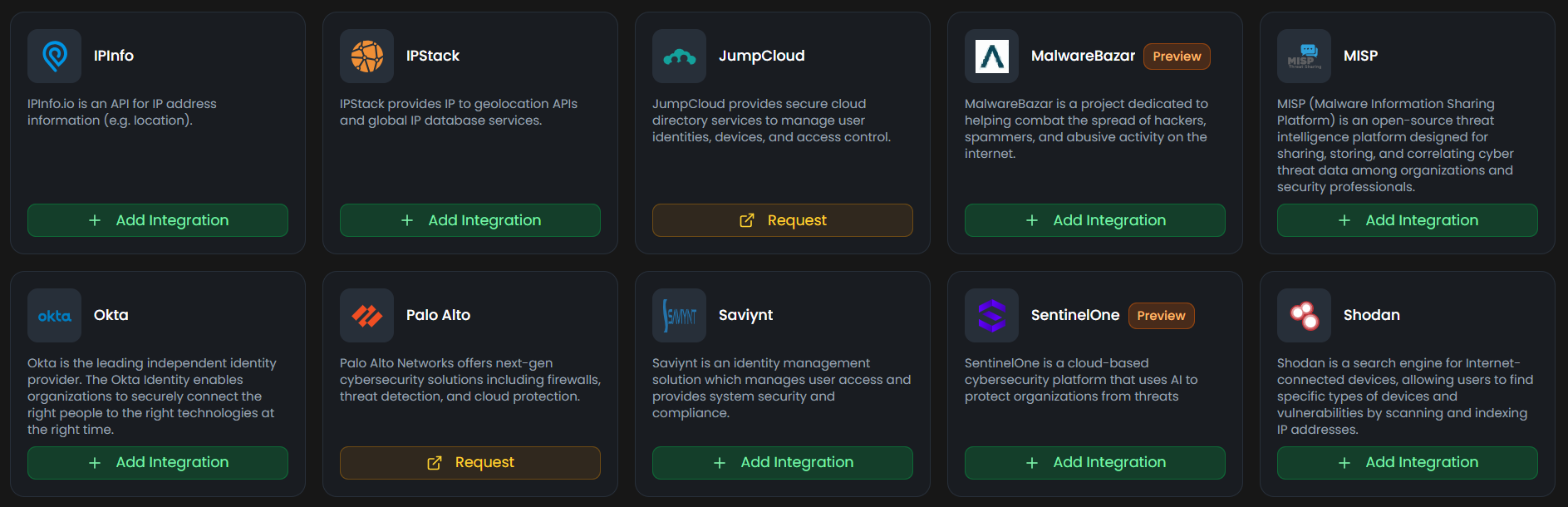Viewport: 1568px width, 507px height.
Task: Click the IPInfo card title
Action: [114, 56]
